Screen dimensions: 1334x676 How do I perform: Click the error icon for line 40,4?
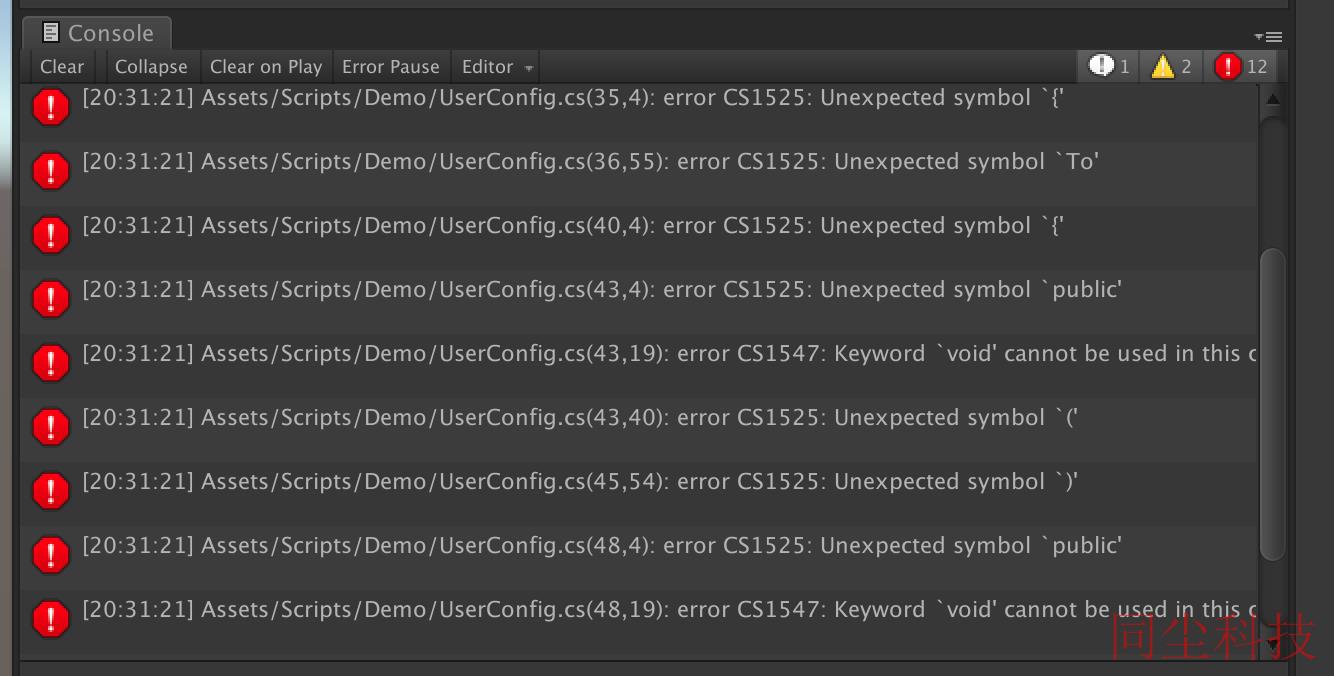tap(51, 235)
